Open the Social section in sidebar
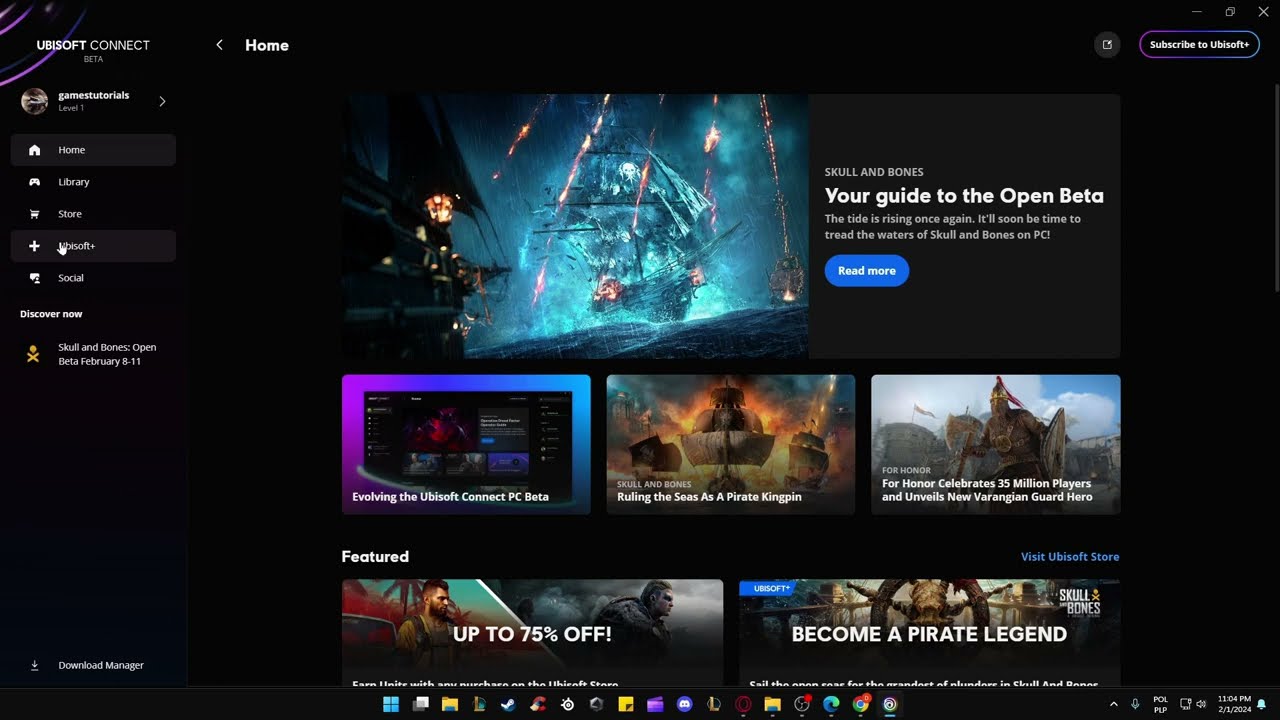This screenshot has width=1280, height=720. [93, 278]
